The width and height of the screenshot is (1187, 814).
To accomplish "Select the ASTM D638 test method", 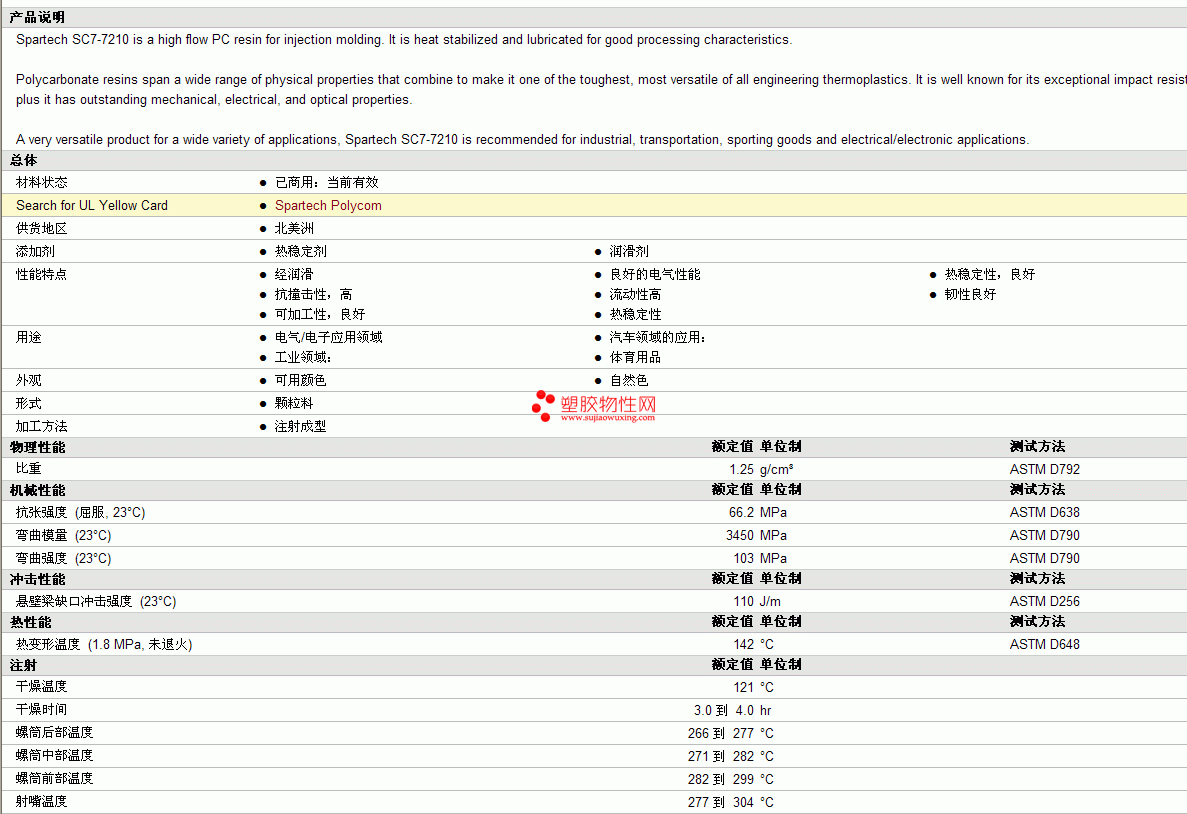I will tap(1045, 513).
